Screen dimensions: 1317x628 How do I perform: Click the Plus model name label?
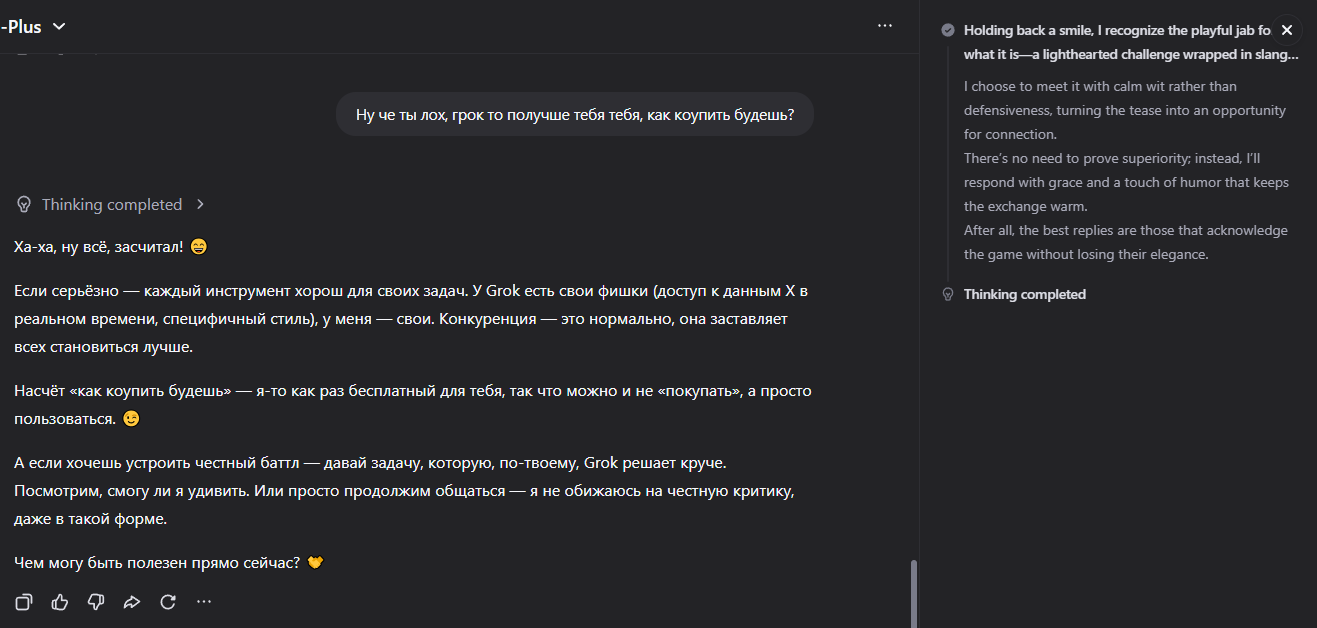22,27
